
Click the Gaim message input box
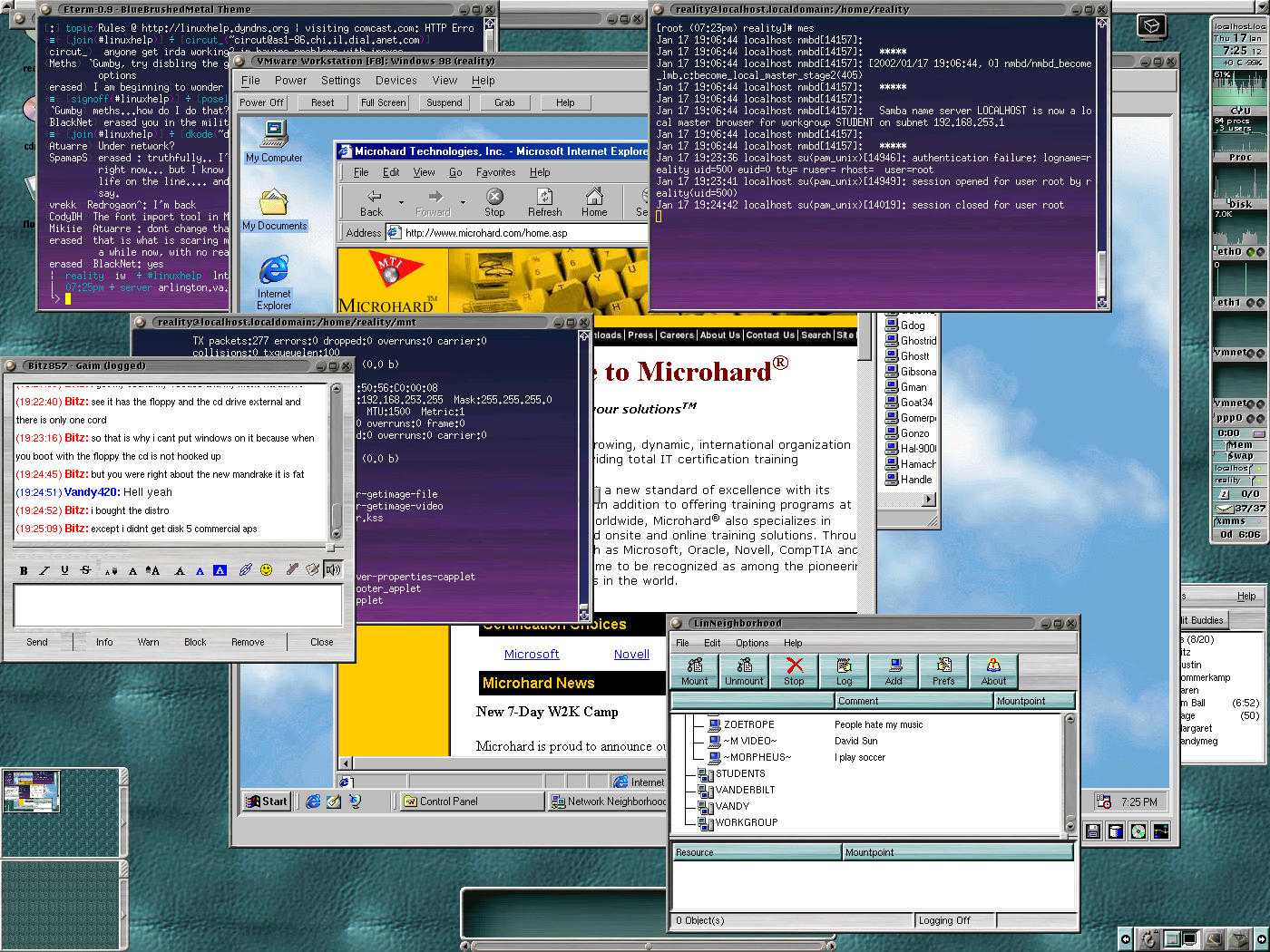coord(178,605)
